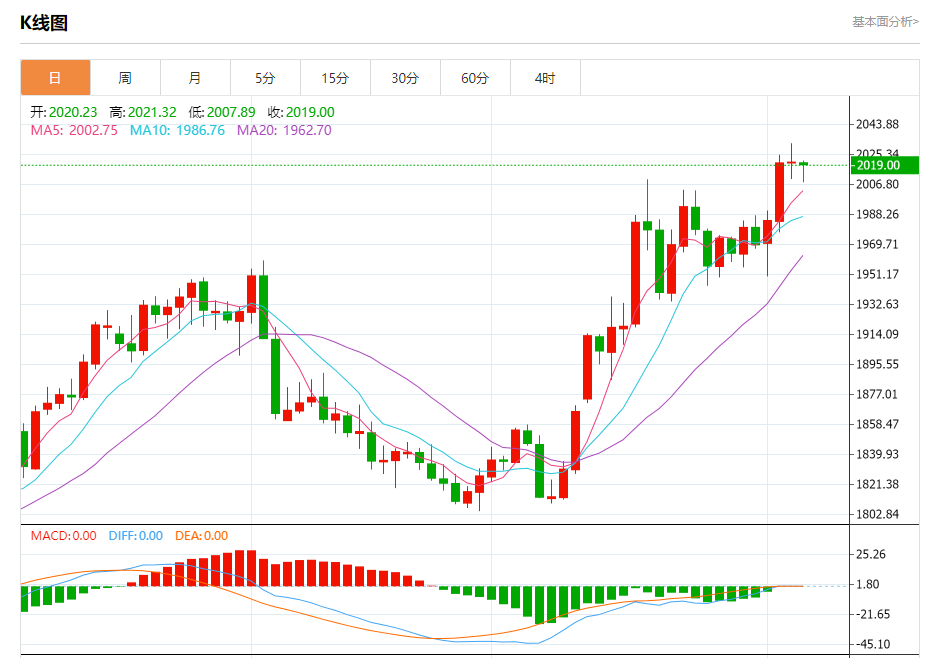Open the 4时 chart tab
Image resolution: width=936 pixels, height=658 pixels.
click(x=545, y=78)
